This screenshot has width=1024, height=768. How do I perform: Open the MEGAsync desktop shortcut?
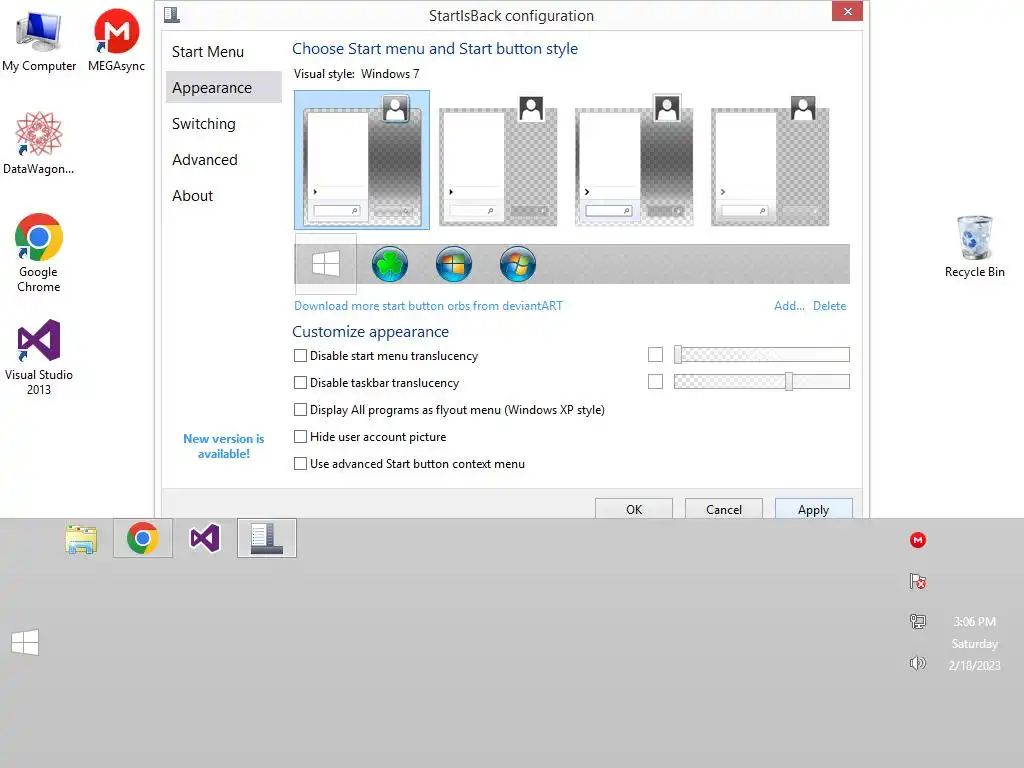116,41
